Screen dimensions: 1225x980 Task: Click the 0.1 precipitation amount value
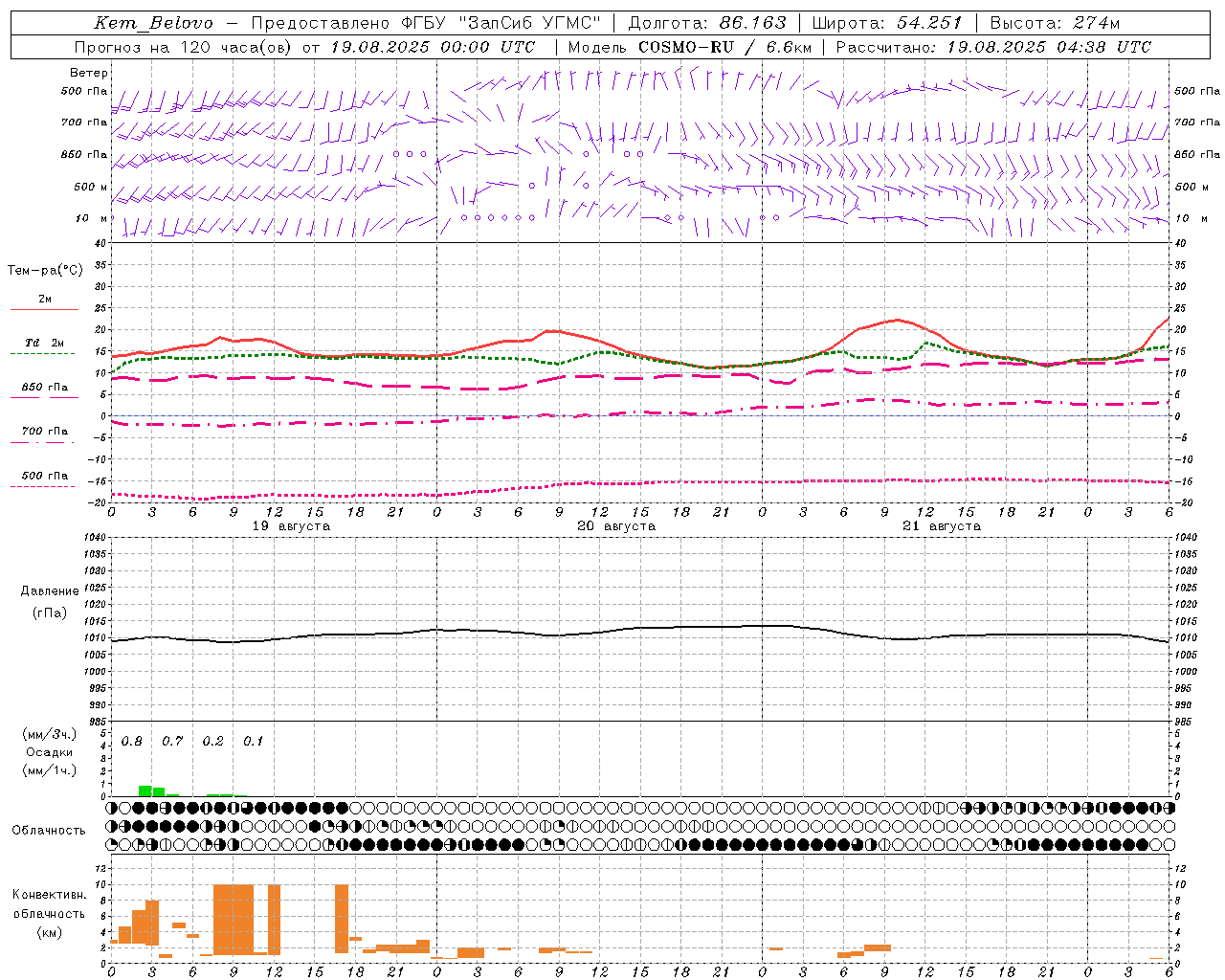click(x=253, y=742)
